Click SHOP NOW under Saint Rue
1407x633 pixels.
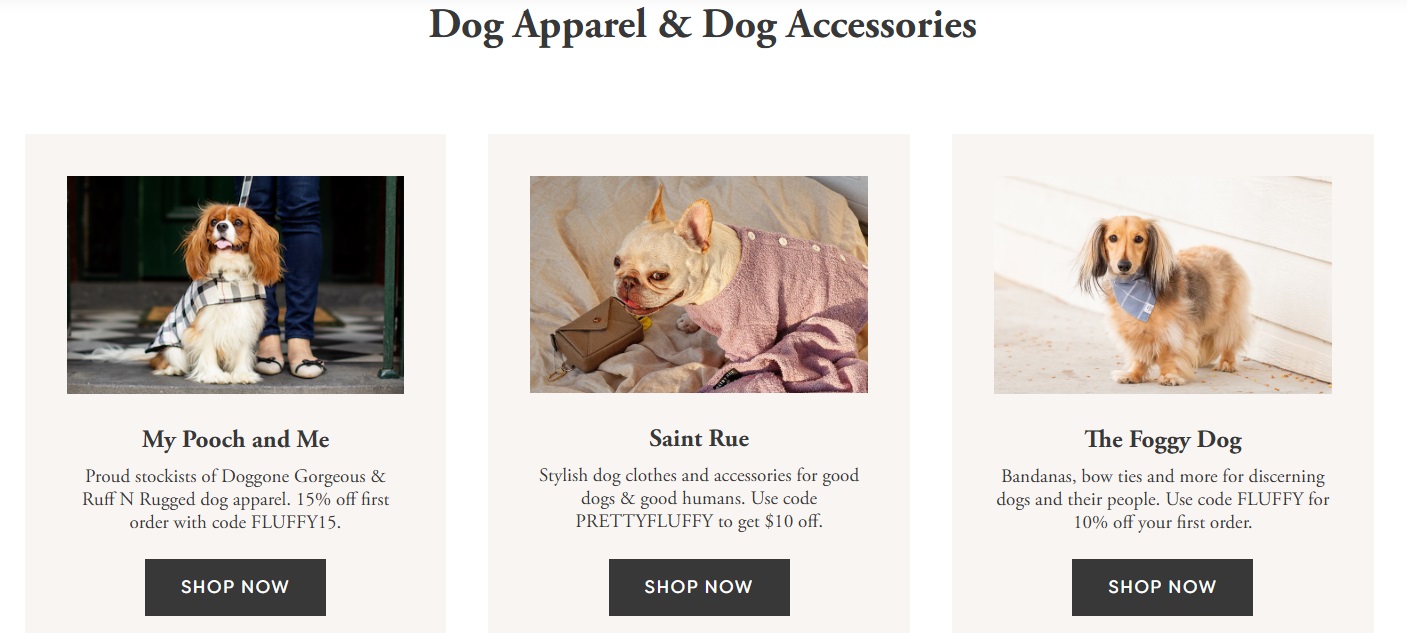[699, 587]
